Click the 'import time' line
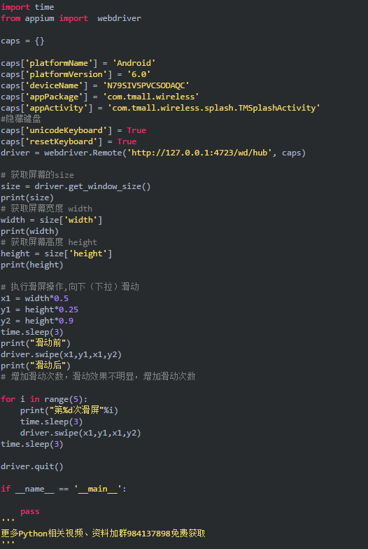The width and height of the screenshot is (368, 549). [27, 7]
